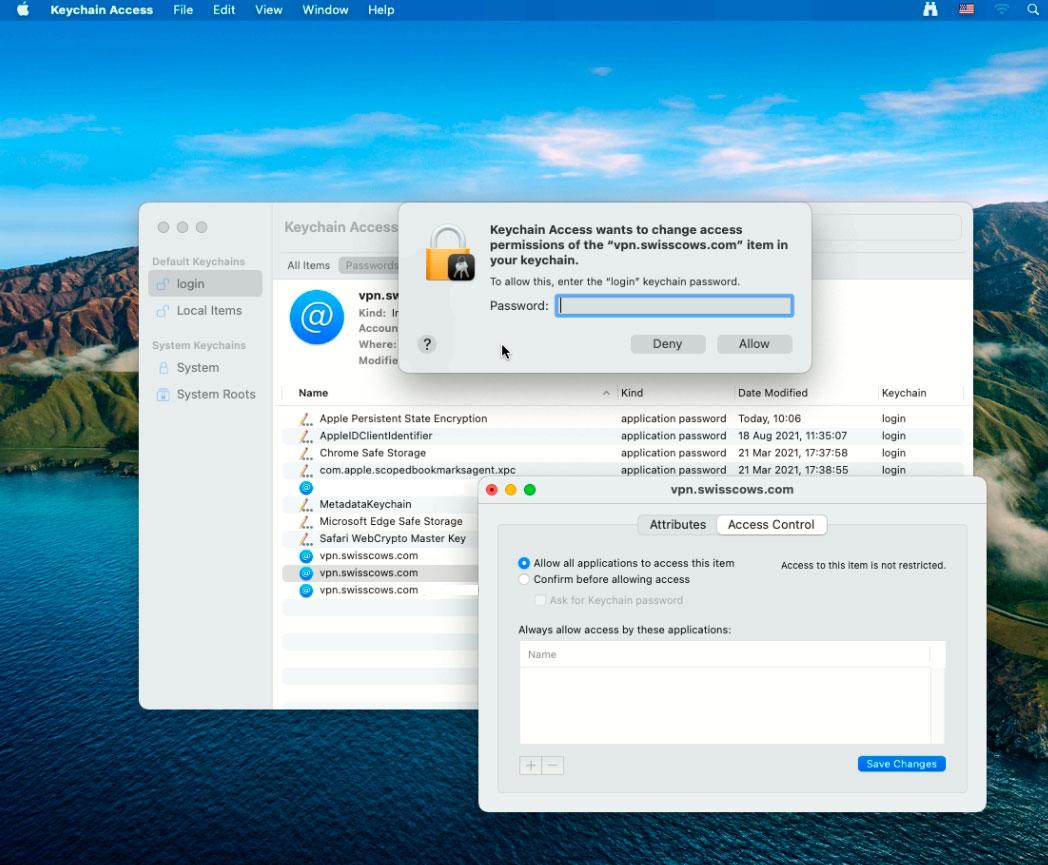This screenshot has height=865, width=1048.
Task: Open Spotlight search magnifier icon
Action: point(1033,9)
